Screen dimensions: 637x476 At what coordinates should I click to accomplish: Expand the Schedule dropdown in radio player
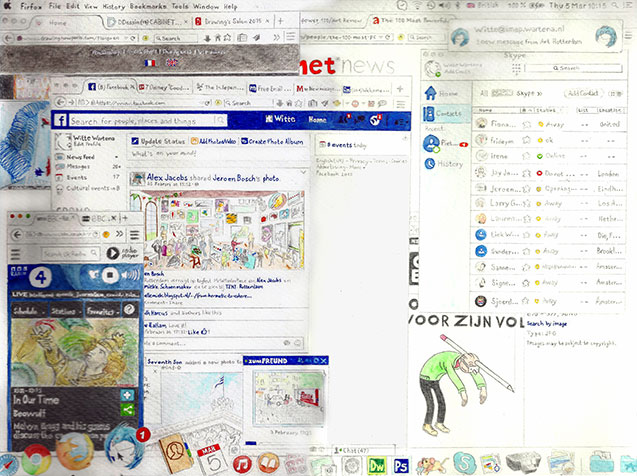29,312
